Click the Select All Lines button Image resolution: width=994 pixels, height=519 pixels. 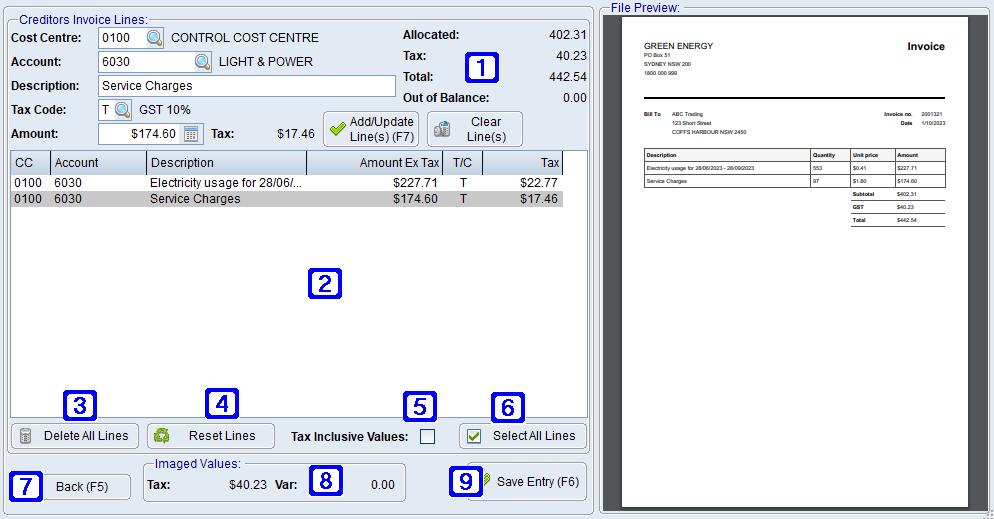(523, 436)
